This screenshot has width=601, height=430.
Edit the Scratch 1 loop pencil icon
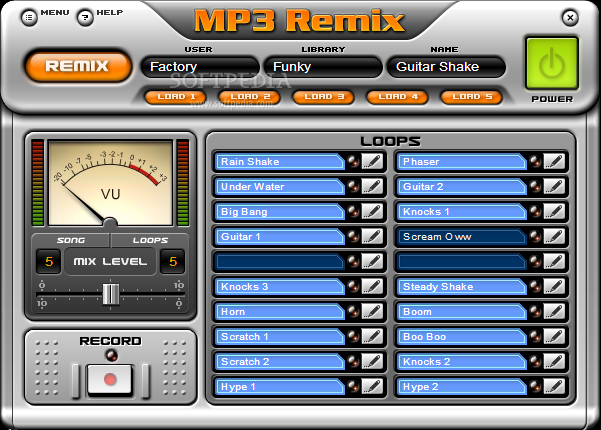coord(372,336)
